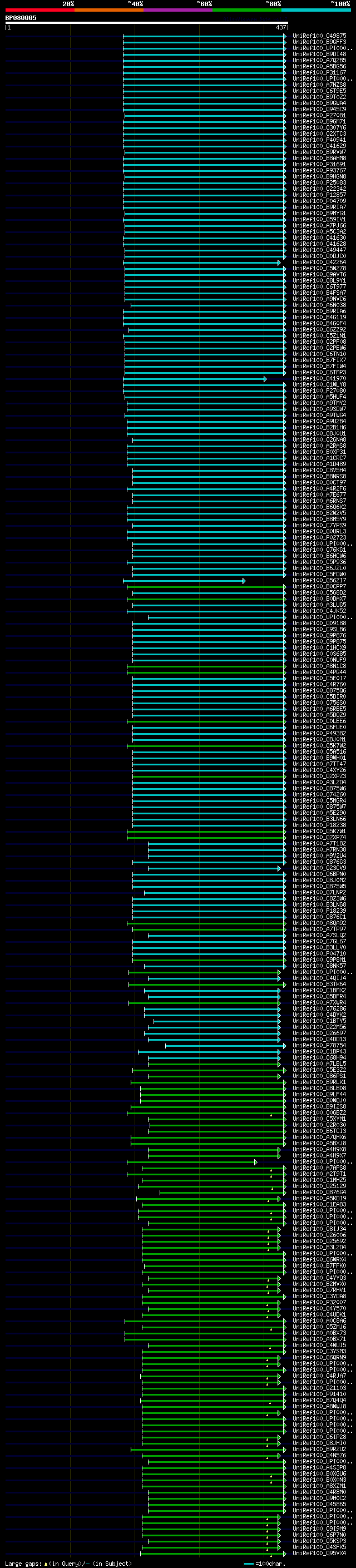Click the orange ~40% legend color bar
Viewport: 356px width, 1568px height.
109,10
